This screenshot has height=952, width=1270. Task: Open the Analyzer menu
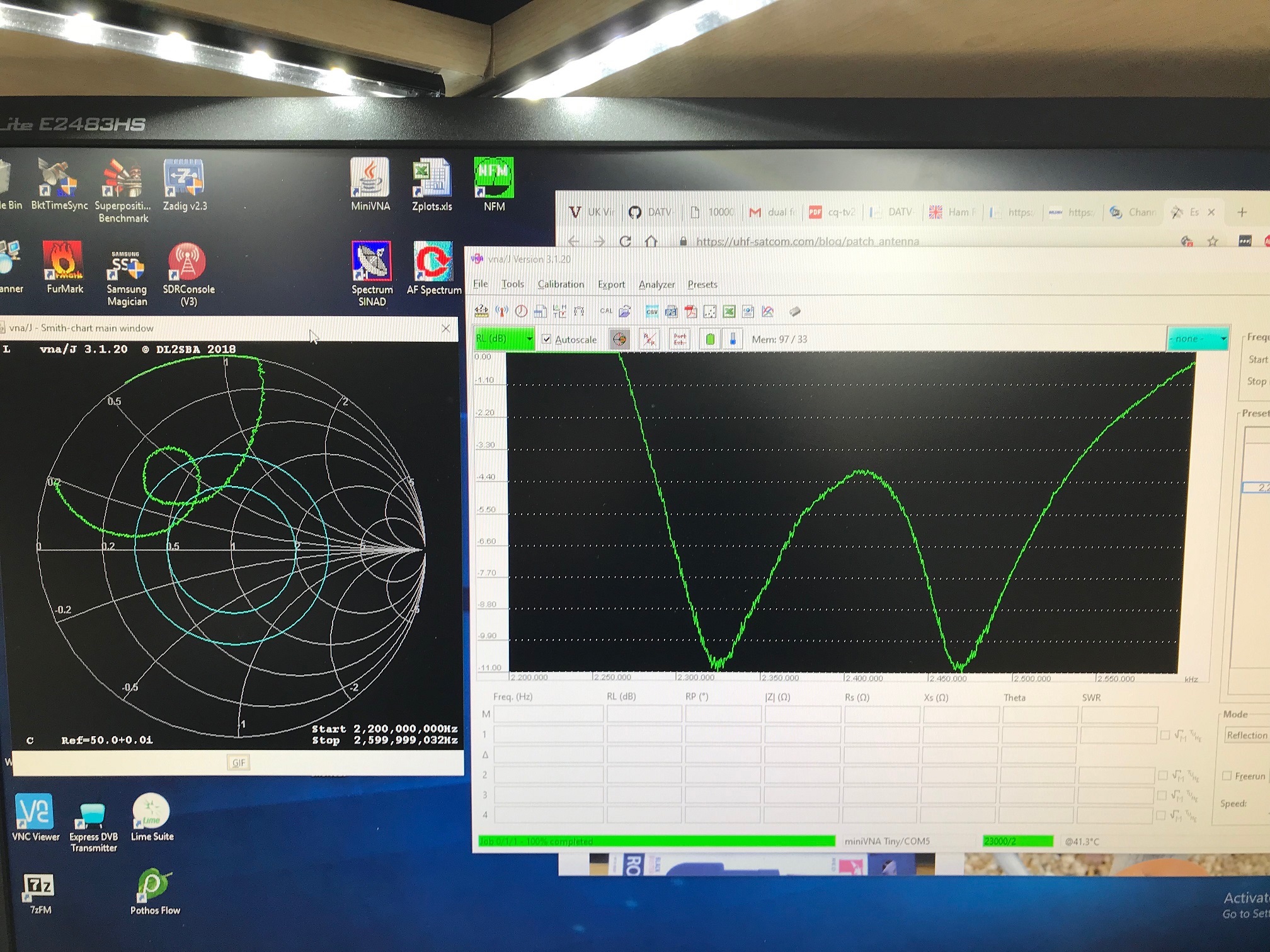click(x=656, y=285)
